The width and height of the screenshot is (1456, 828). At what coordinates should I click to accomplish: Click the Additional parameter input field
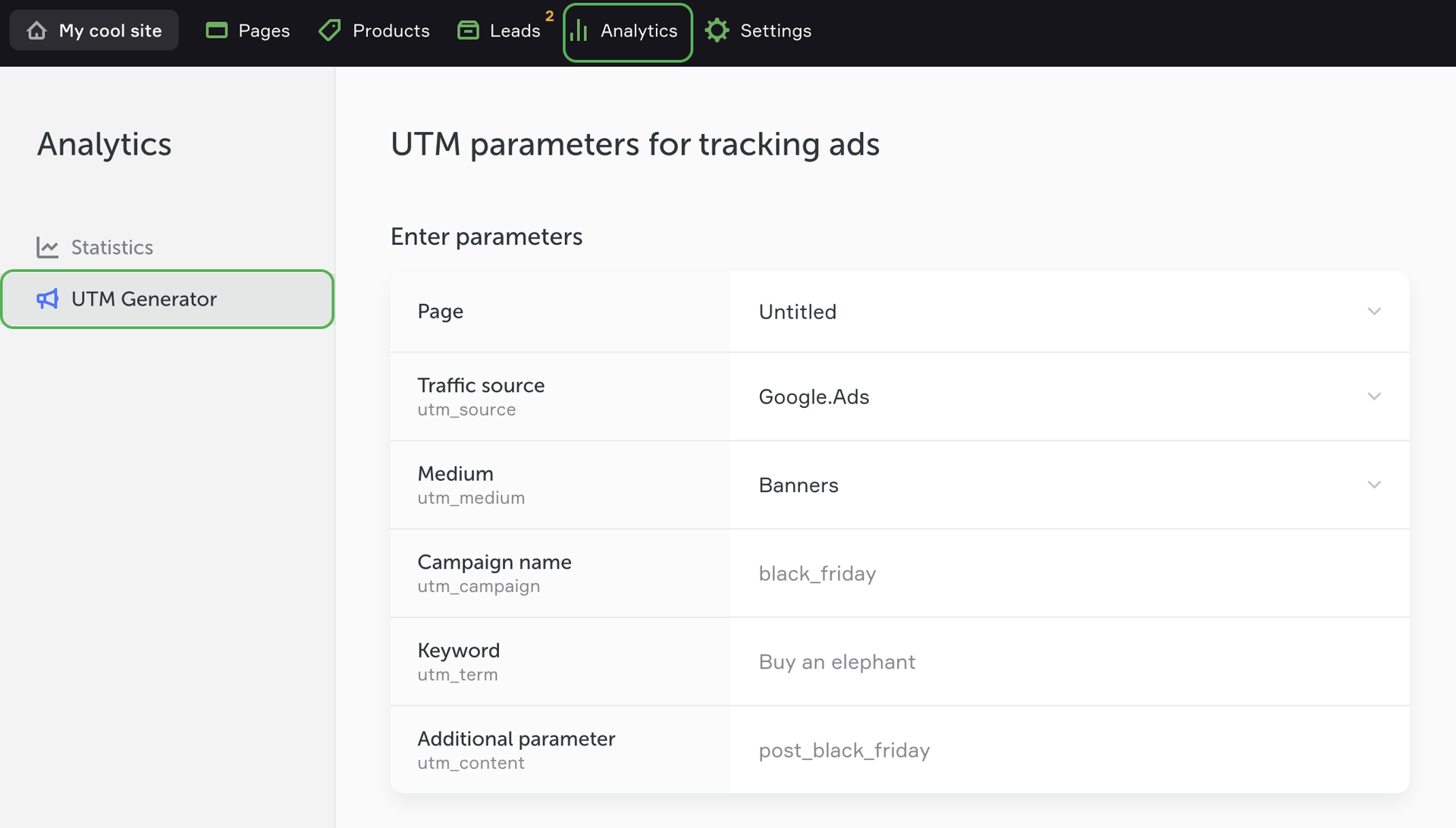pyautogui.click(x=1068, y=750)
